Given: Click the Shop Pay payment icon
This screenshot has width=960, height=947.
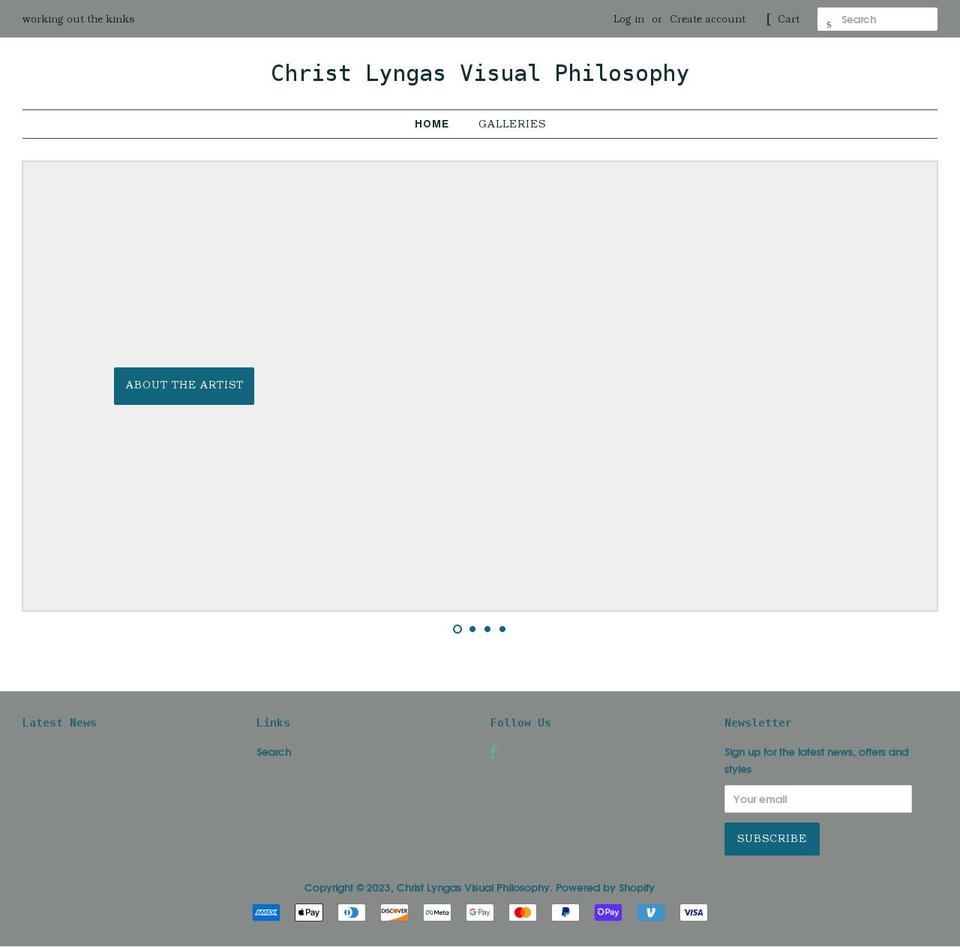Looking at the screenshot, I should pos(608,912).
